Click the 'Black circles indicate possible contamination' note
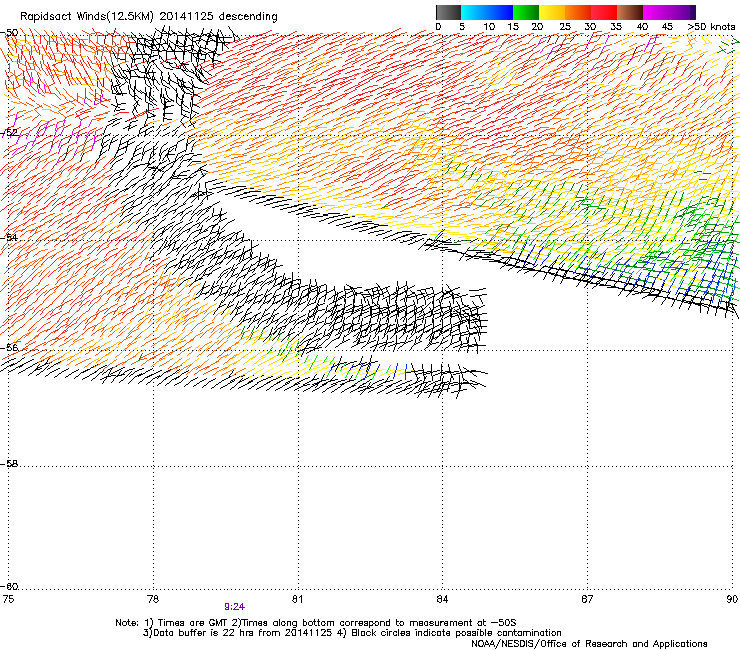Screen dimensions: 740x650 coord(456,633)
